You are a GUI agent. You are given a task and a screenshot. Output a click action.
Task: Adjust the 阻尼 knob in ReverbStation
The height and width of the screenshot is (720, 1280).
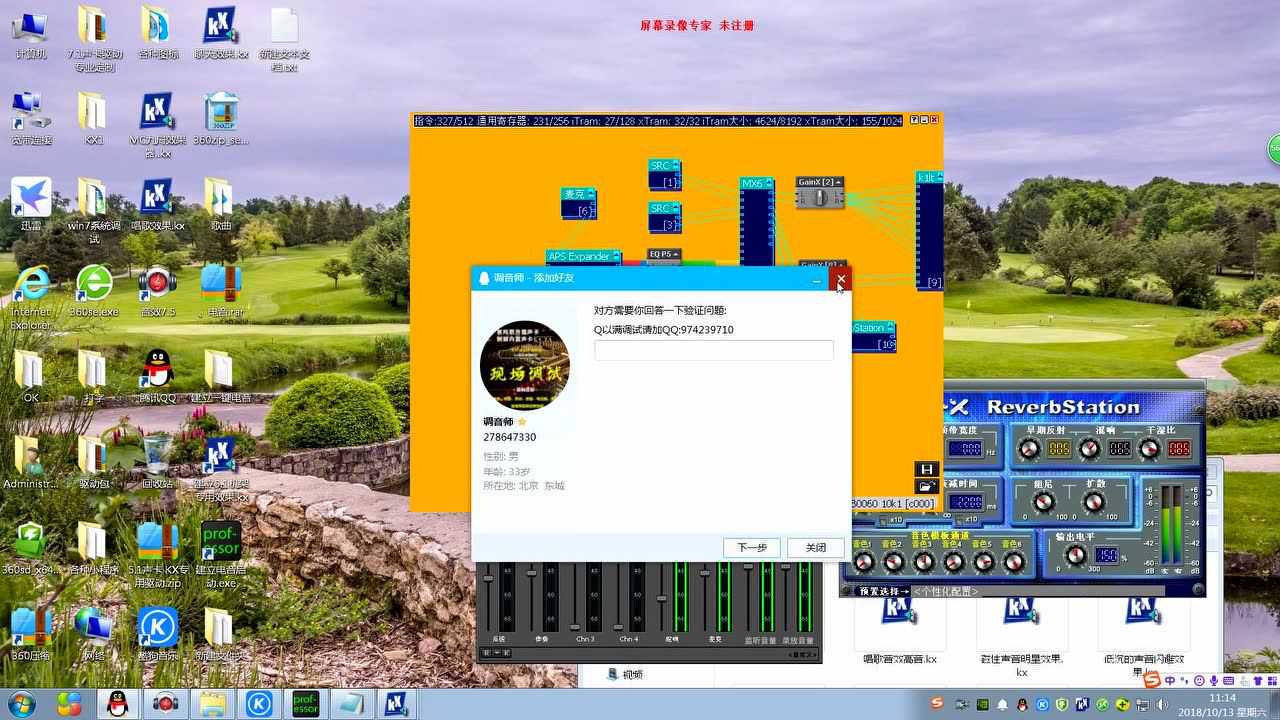coord(1043,502)
